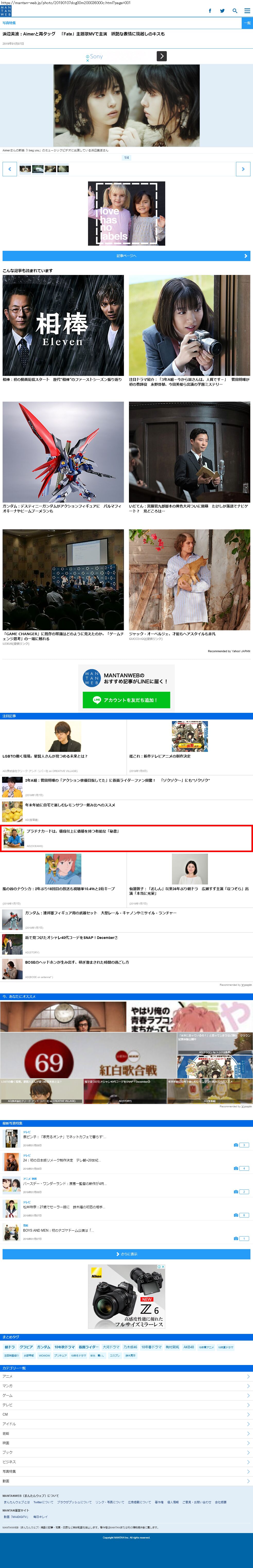Image resolution: width=253 pixels, height=1568 pixels.
Task: Expand the CM category chevron
Action: pos(248,1415)
